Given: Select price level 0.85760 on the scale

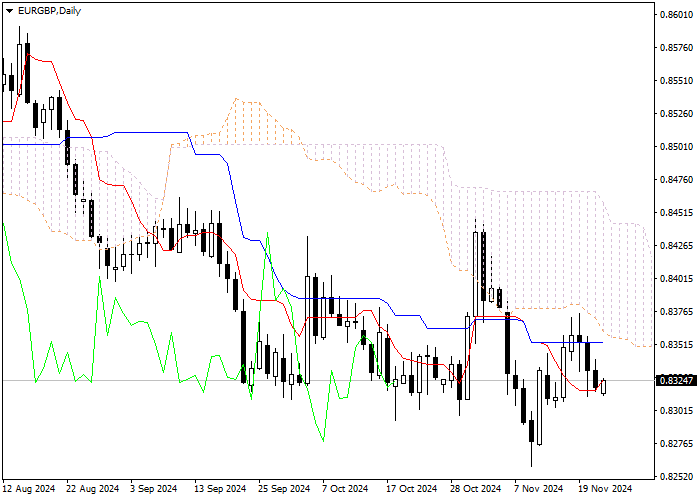Looking at the screenshot, I should pos(677,48).
